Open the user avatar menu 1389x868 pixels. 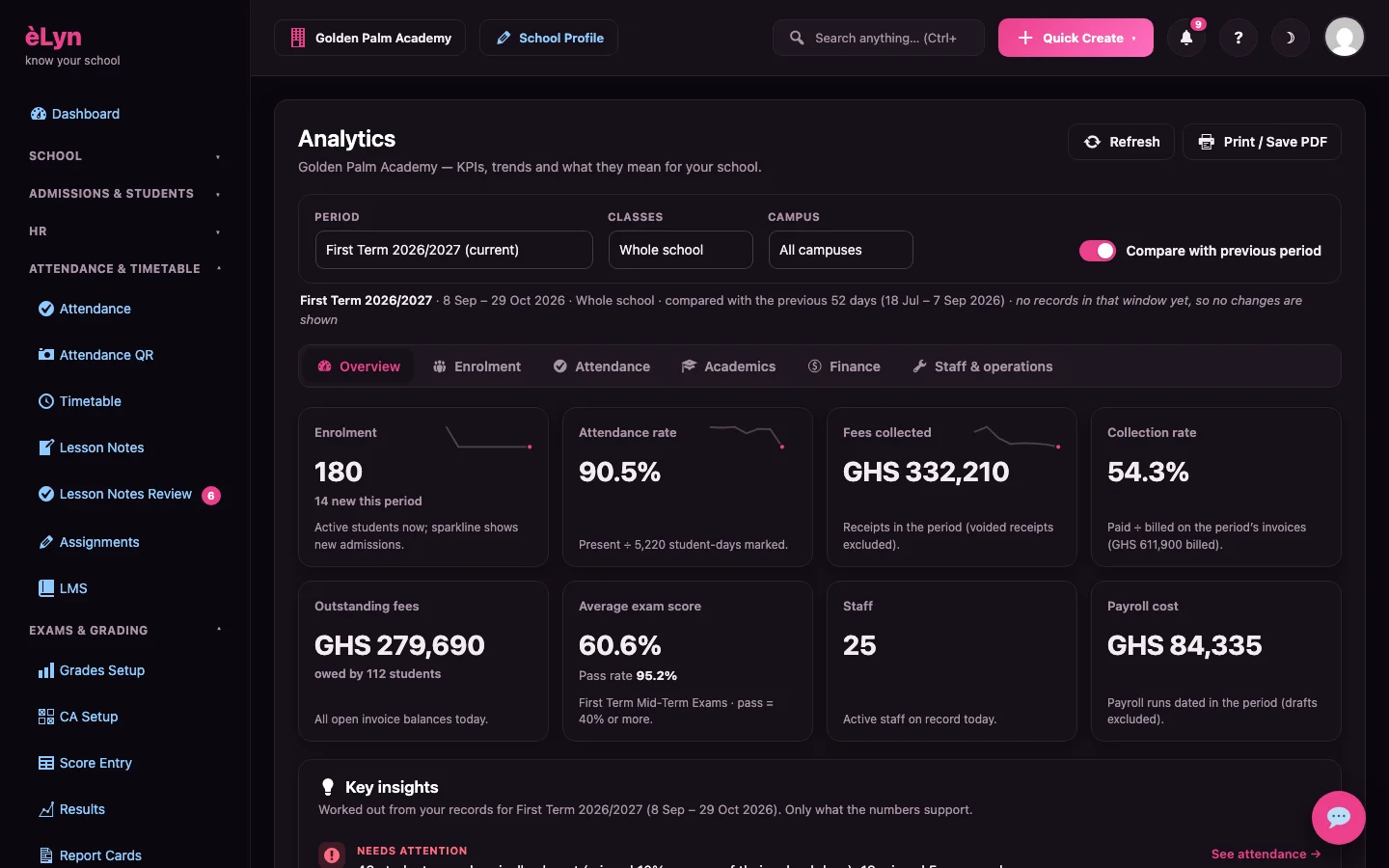(1345, 38)
